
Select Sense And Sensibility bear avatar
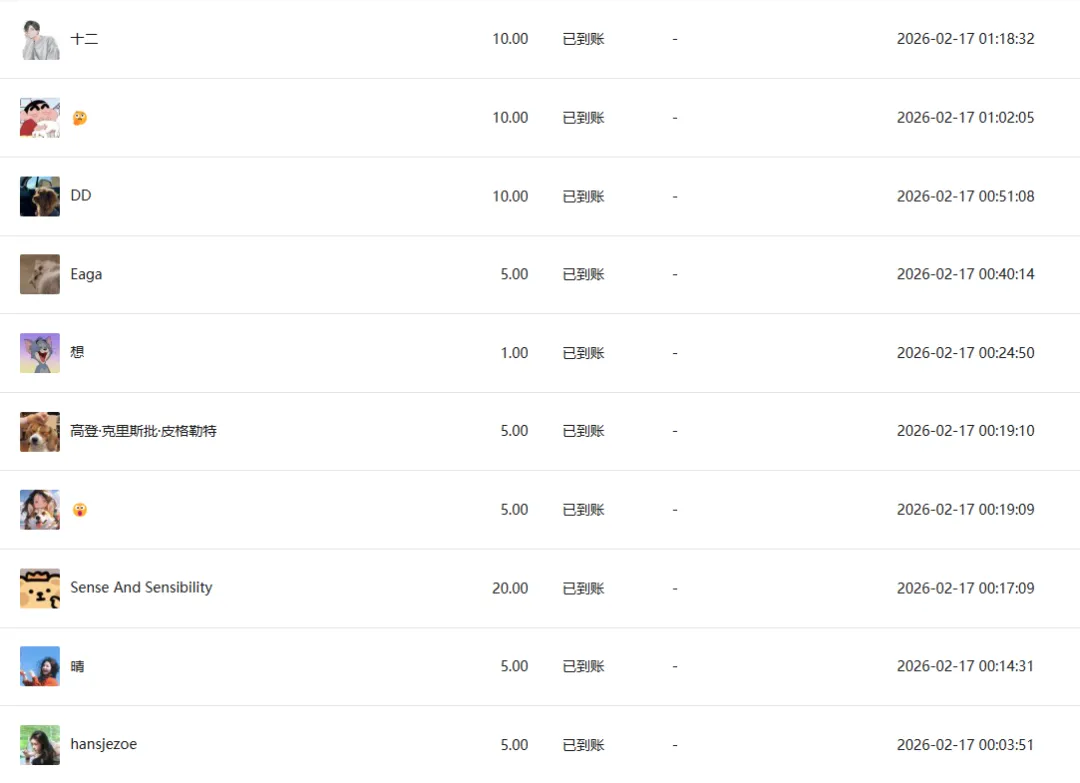(x=40, y=588)
